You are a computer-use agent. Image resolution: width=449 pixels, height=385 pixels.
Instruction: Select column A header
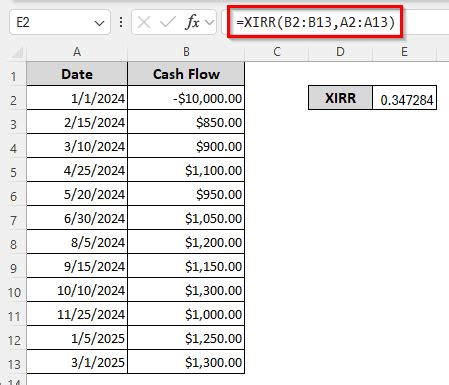coord(77,52)
